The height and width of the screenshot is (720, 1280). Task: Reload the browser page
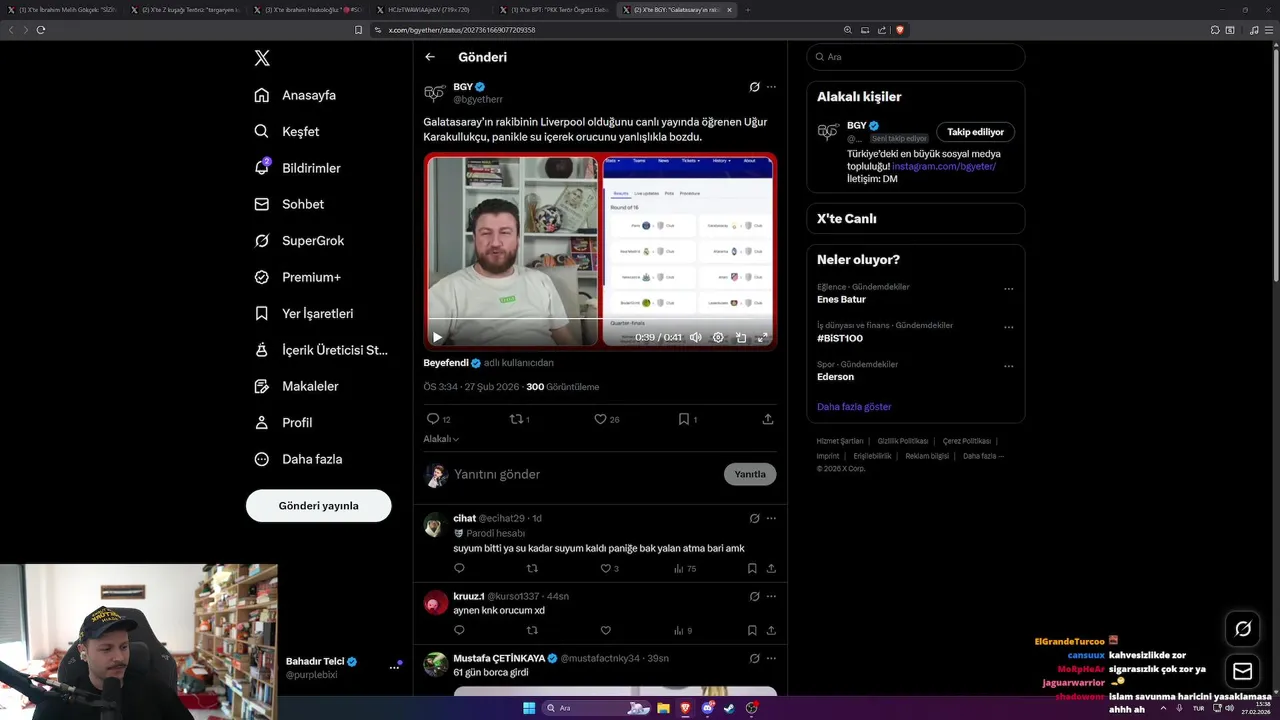[41, 30]
